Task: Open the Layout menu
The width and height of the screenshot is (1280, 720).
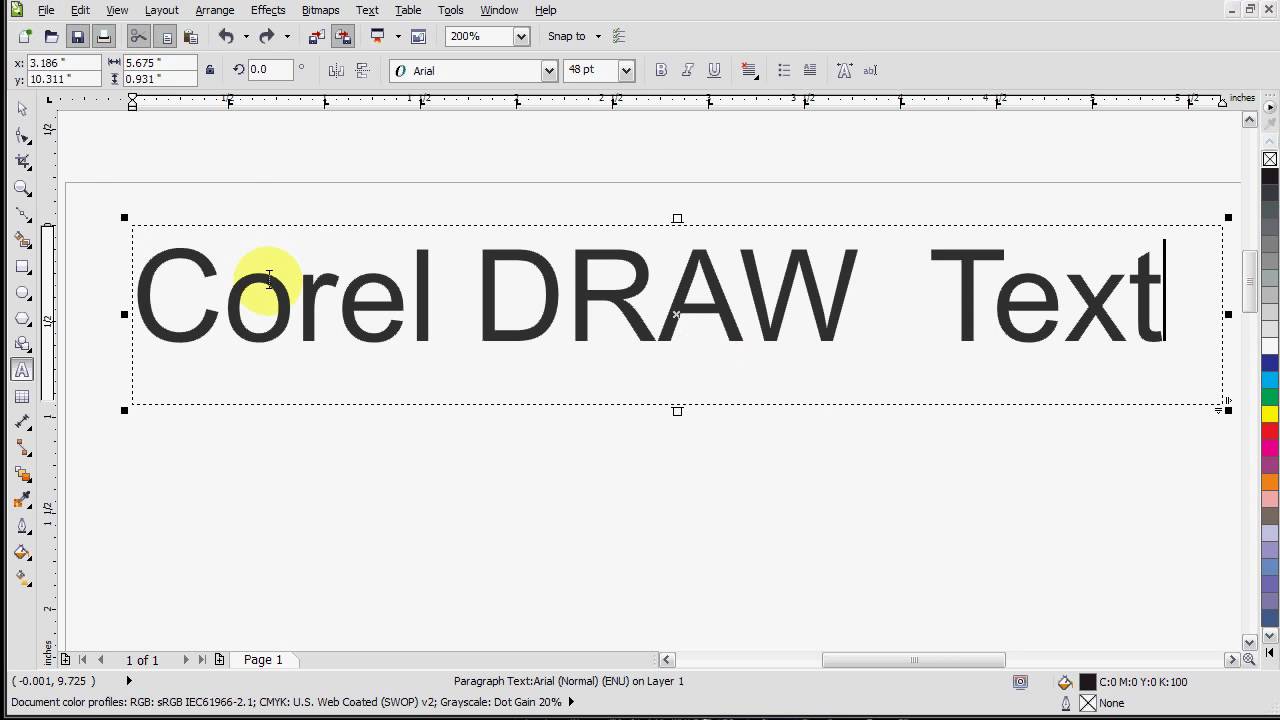Action: (x=161, y=10)
